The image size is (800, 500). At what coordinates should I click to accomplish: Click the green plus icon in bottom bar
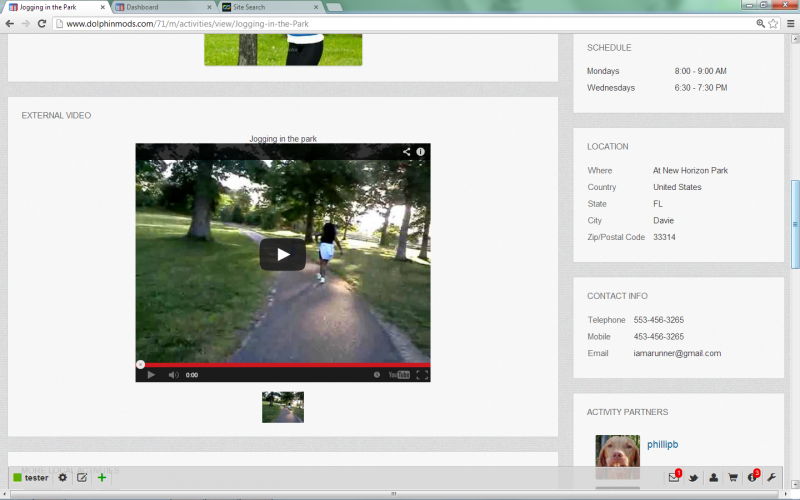point(102,478)
